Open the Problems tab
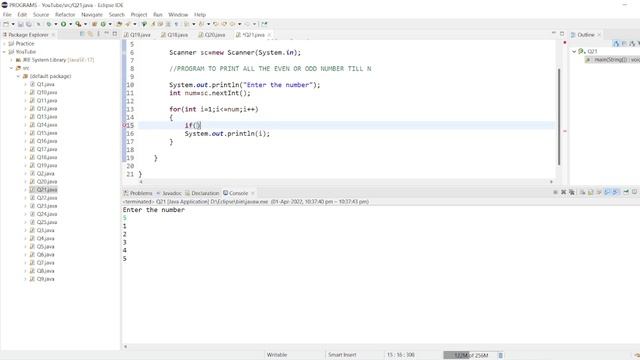 pos(138,193)
